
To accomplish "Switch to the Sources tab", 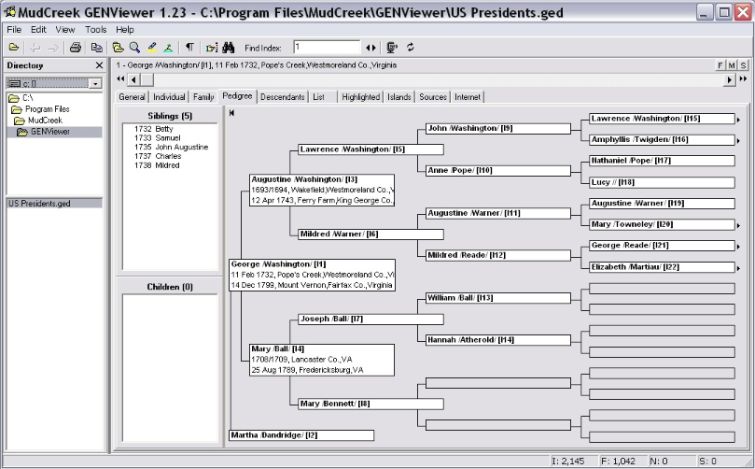I will (433, 97).
